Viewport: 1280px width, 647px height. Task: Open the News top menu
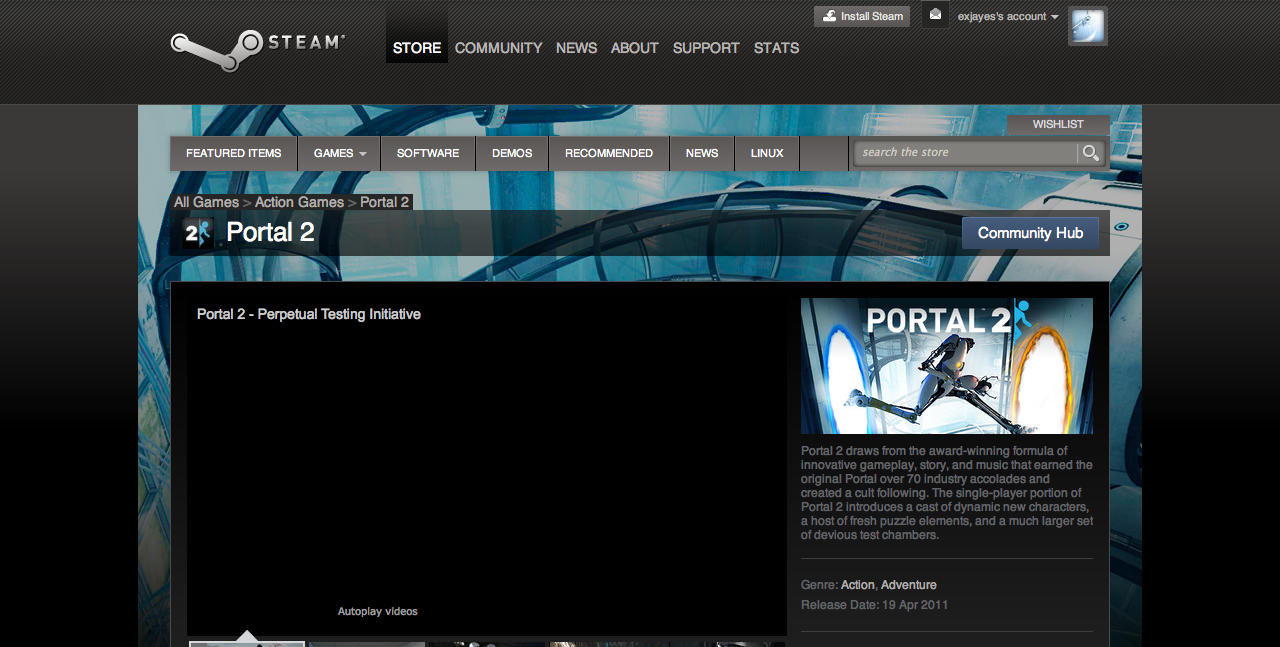point(576,47)
